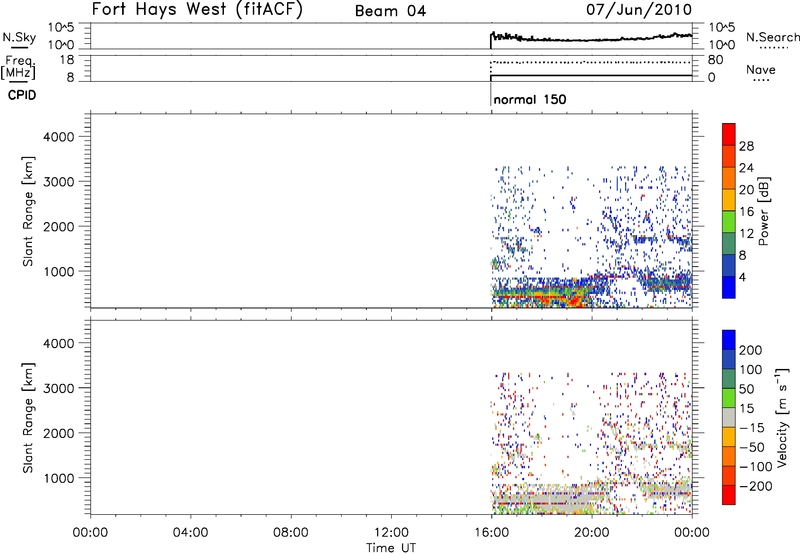Click the "CPID" label
Screen dimensions: 800x554
point(22,95)
